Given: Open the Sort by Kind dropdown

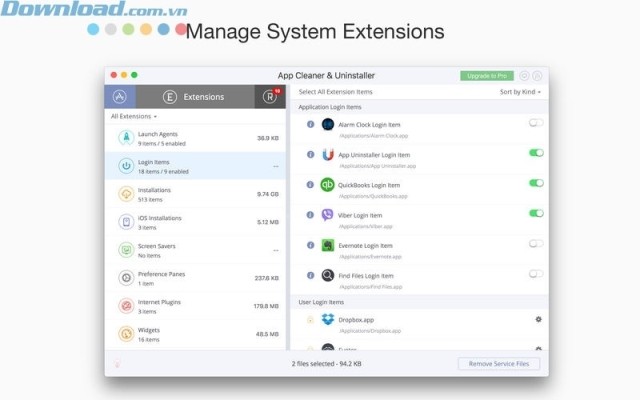Looking at the screenshot, I should 519,92.
